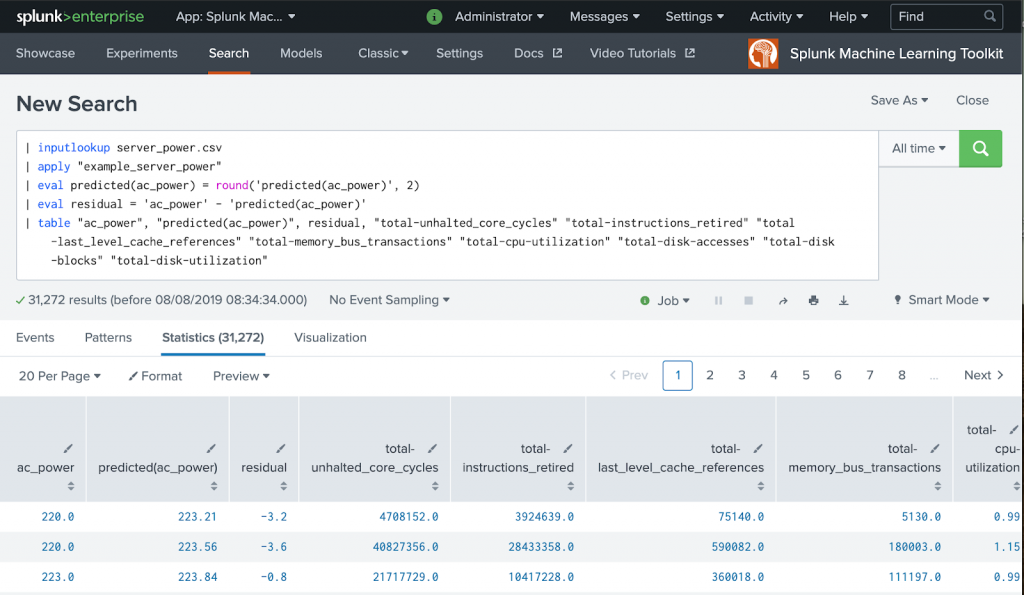Sort by predicted(ac_power) column arrows
This screenshot has height=595, width=1024.
(x=214, y=487)
